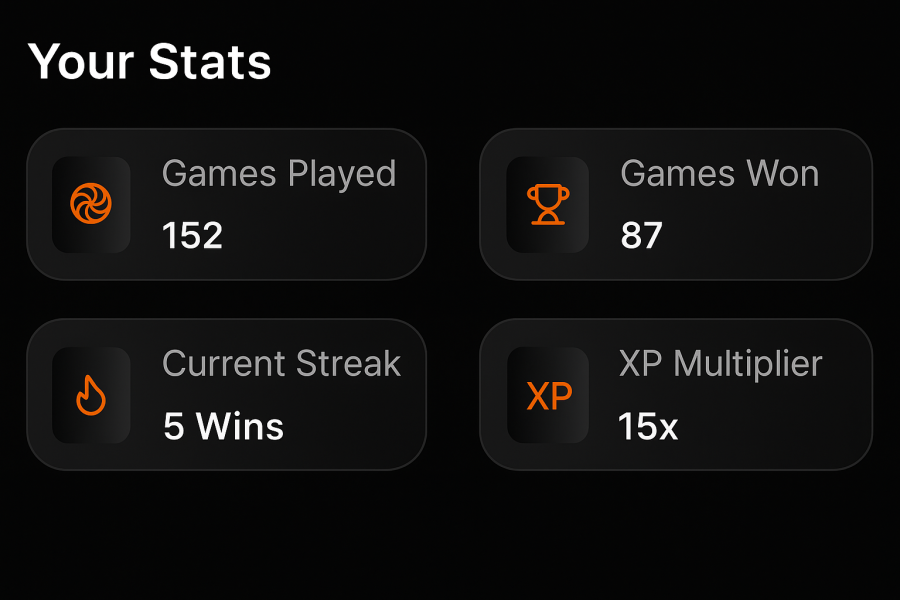Click the 15x multiplier value

[x=648, y=427]
